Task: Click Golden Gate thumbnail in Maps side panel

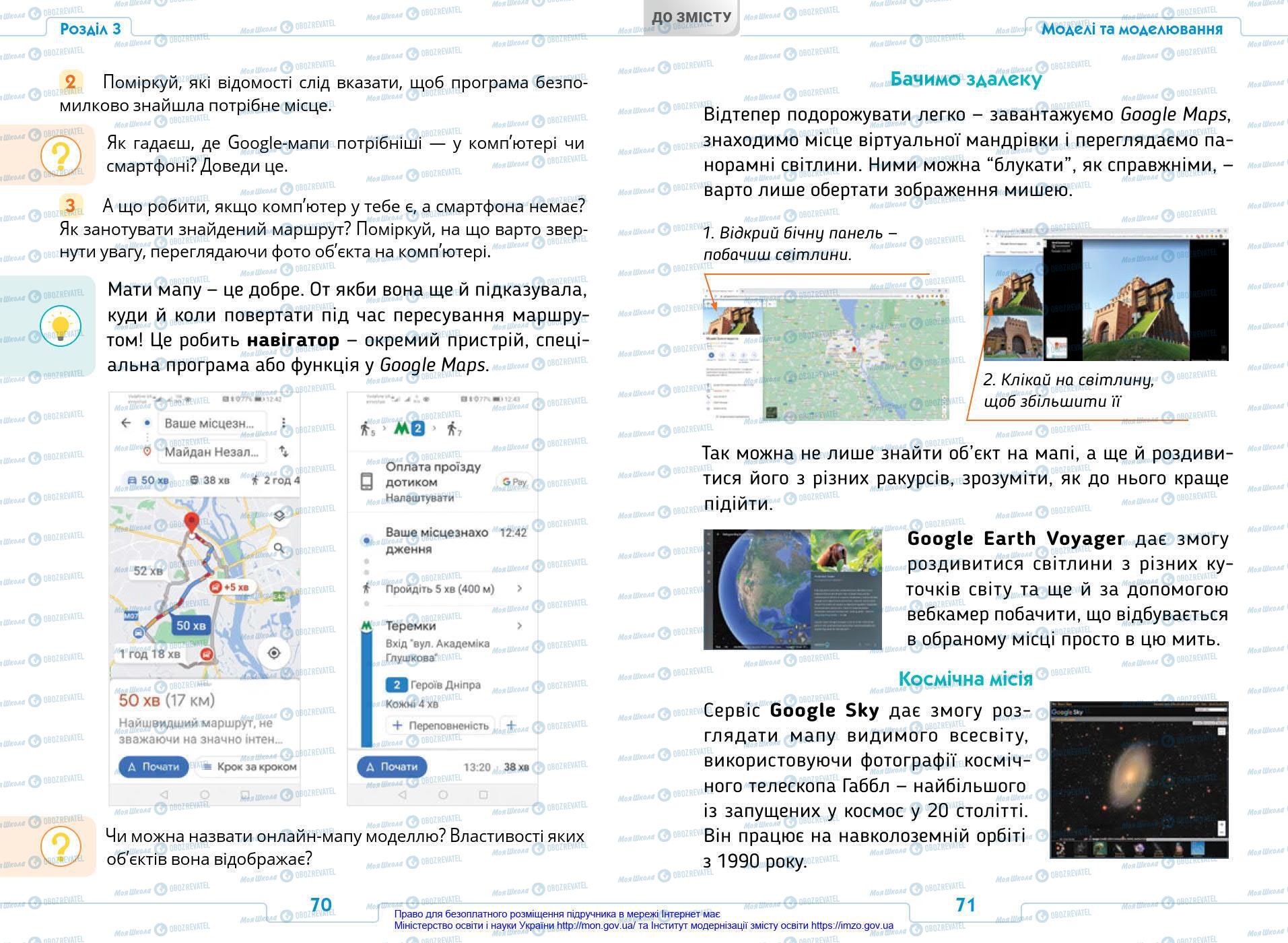Action: click(733, 319)
